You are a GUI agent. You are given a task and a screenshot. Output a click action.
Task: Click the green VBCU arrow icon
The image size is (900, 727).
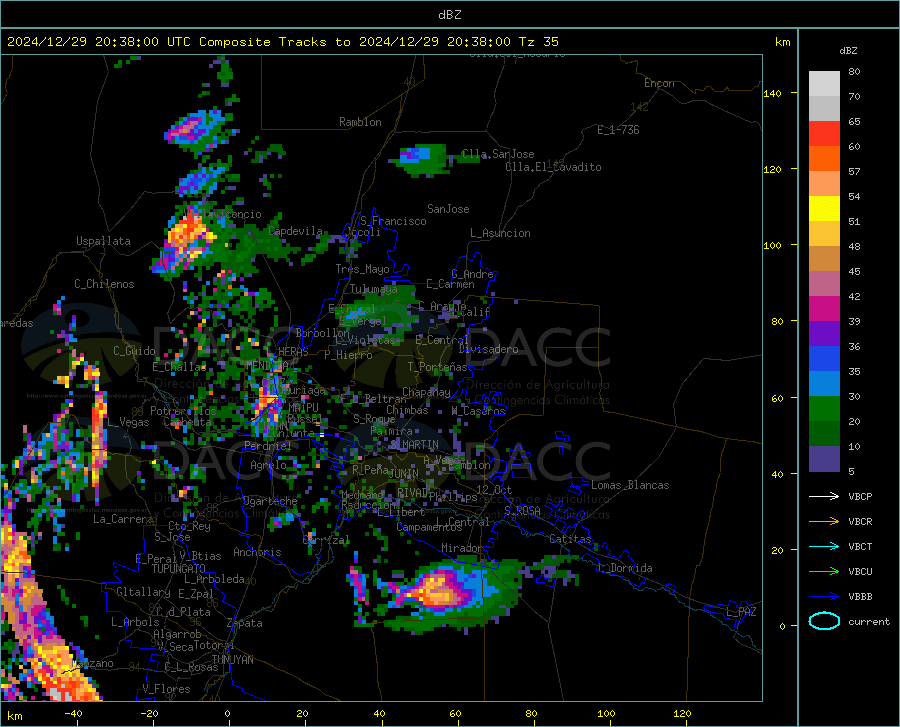point(824,571)
